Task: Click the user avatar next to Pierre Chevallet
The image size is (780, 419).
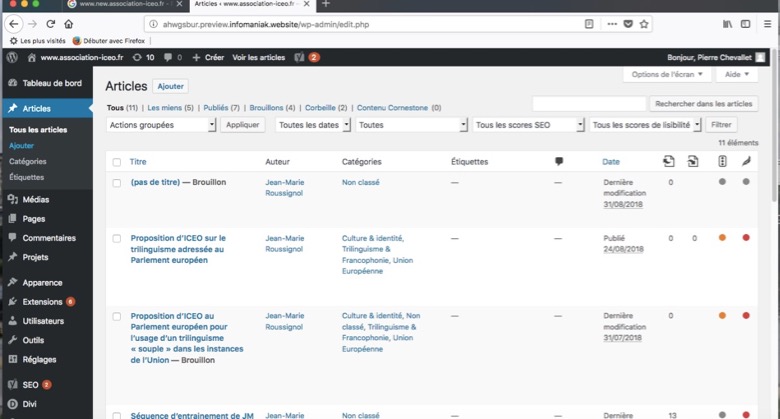Action: [760, 57]
